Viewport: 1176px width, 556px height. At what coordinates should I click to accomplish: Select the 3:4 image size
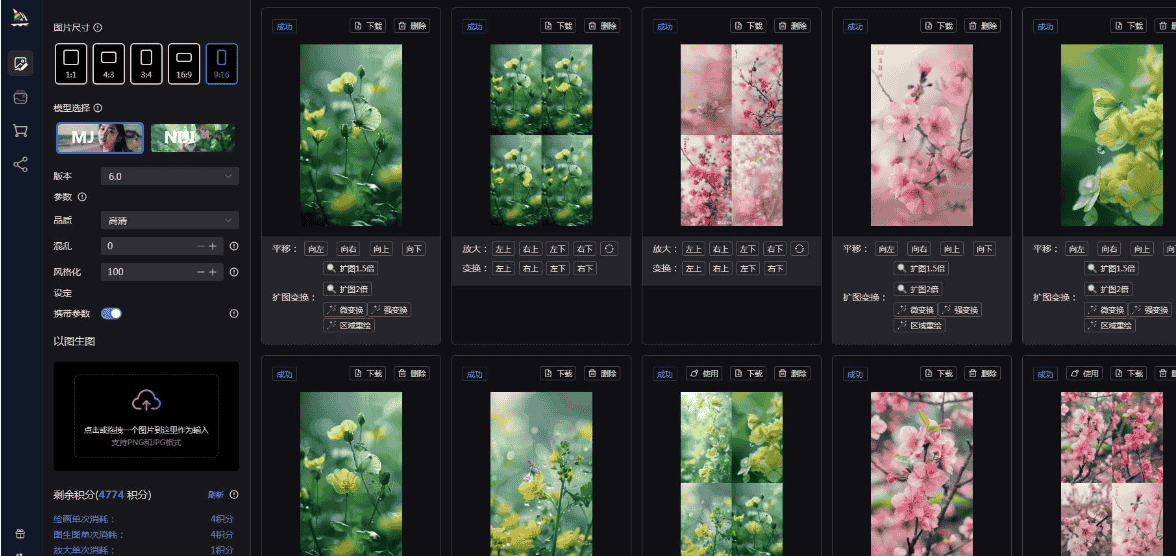click(146, 64)
